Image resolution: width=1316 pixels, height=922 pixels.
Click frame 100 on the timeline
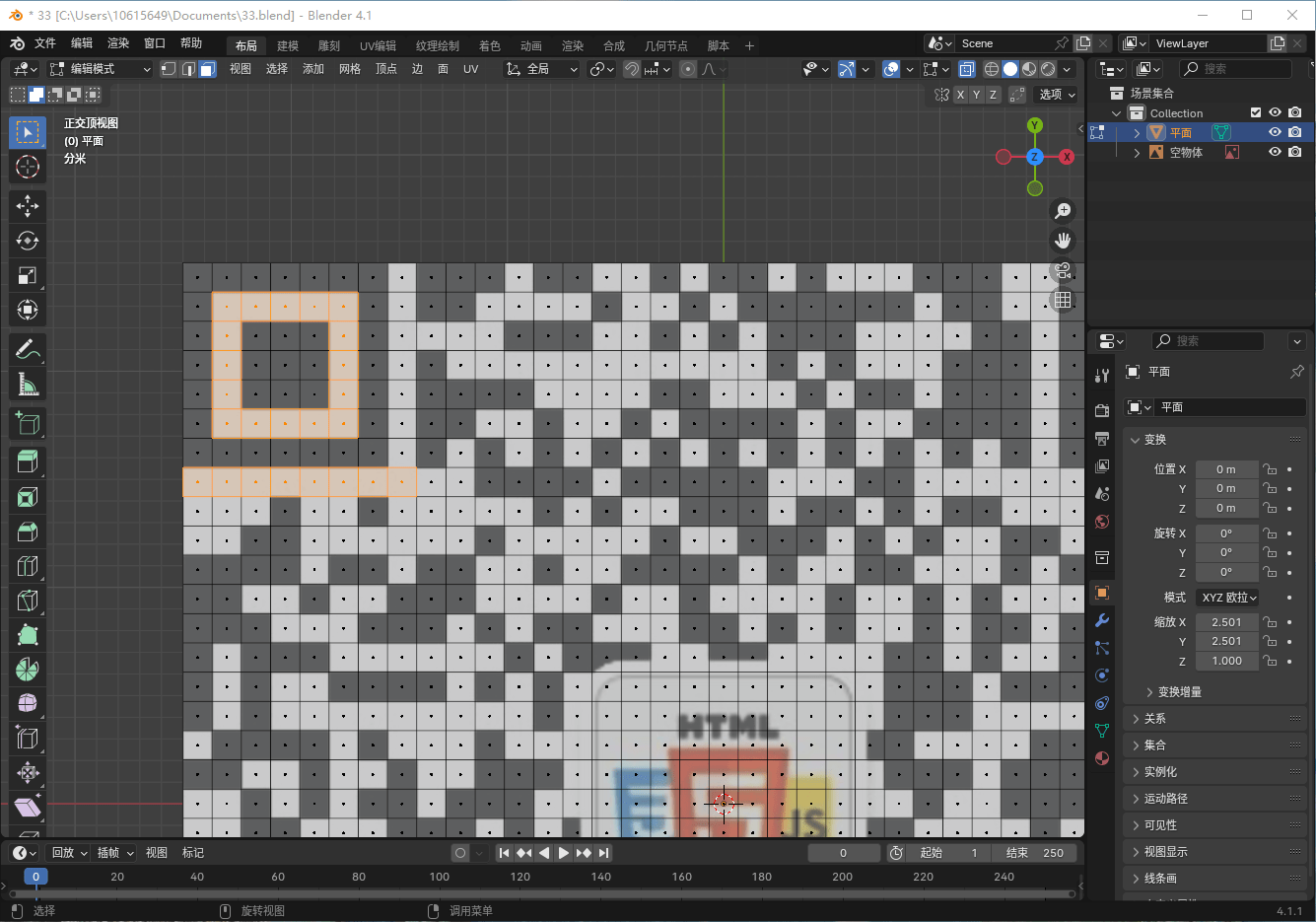click(440, 877)
